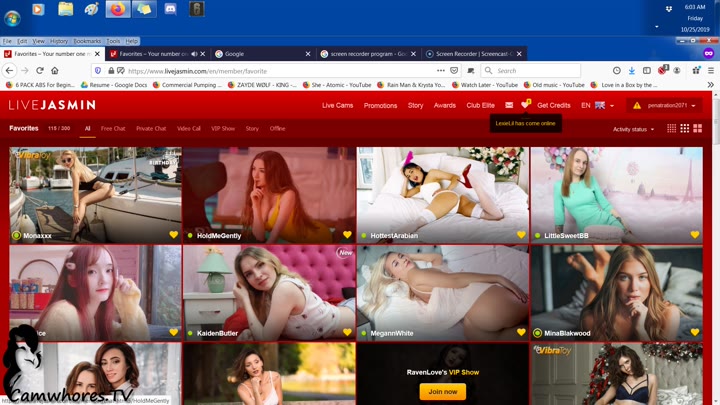The height and width of the screenshot is (405, 720).
Task: Open Watch Later - YouTube bookmark
Action: (x=485, y=85)
